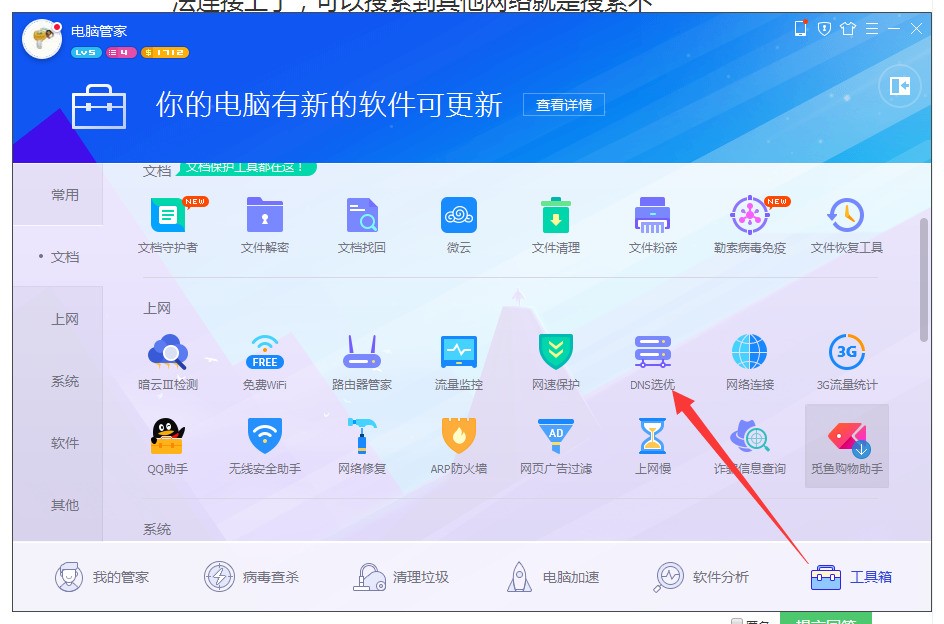
Task: Launch QQ助手 tool
Action: 168,446
